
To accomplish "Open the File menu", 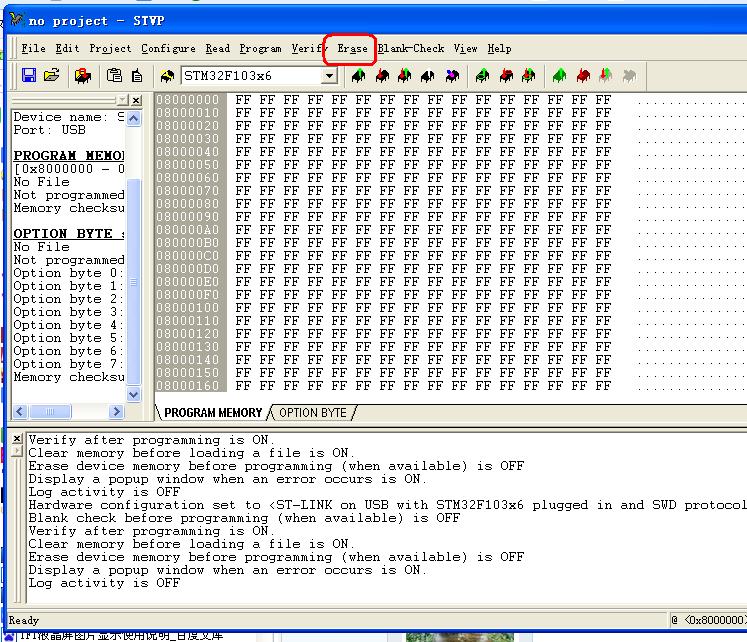I will click(x=33, y=49).
